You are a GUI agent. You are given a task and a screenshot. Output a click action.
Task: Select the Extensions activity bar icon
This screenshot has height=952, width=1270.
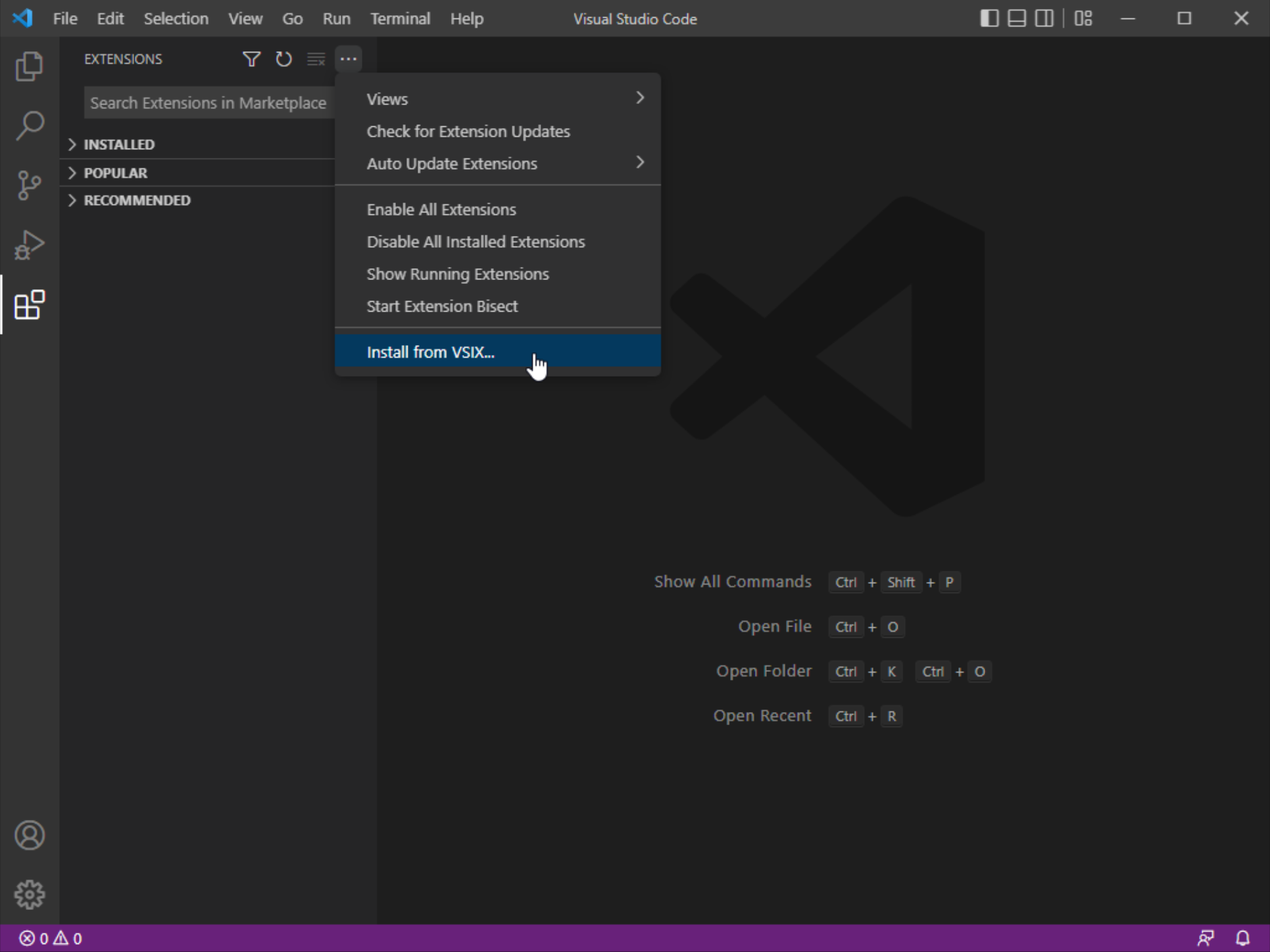point(30,304)
